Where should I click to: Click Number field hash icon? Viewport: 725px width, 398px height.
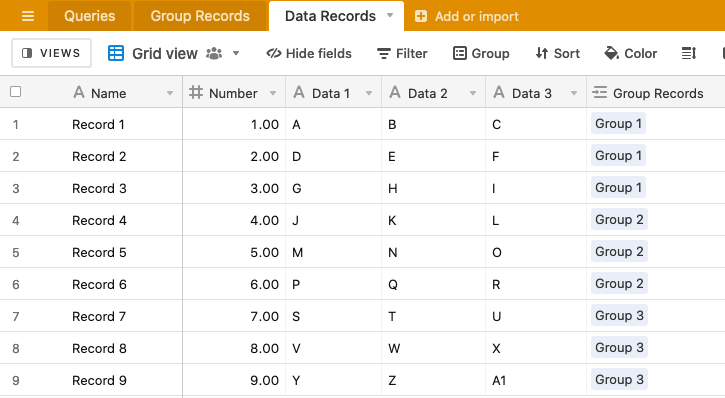(x=196, y=92)
